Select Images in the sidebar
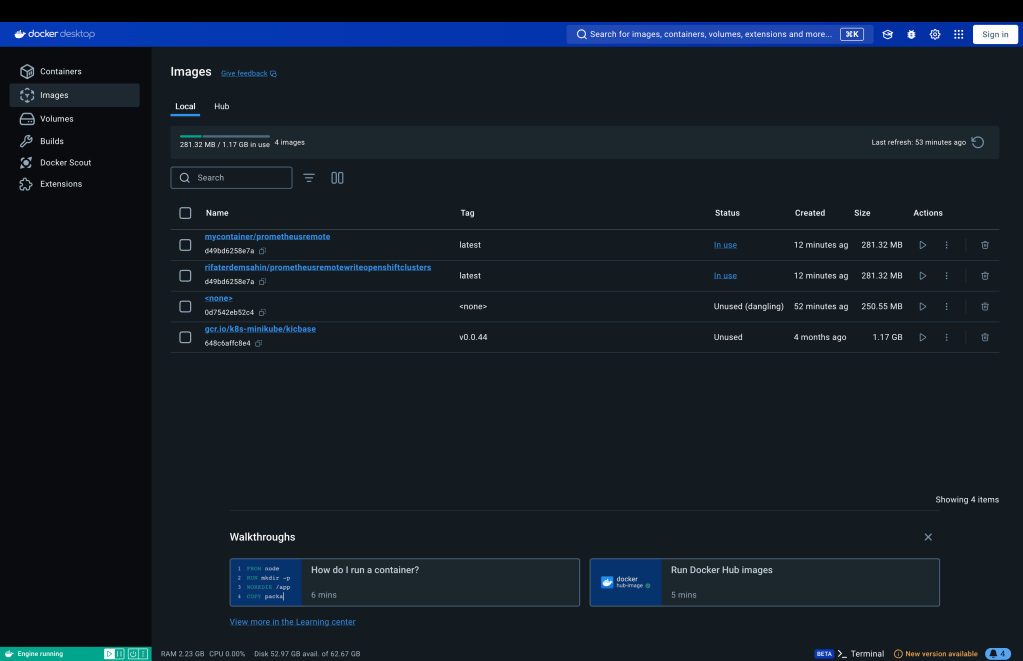 pos(74,95)
